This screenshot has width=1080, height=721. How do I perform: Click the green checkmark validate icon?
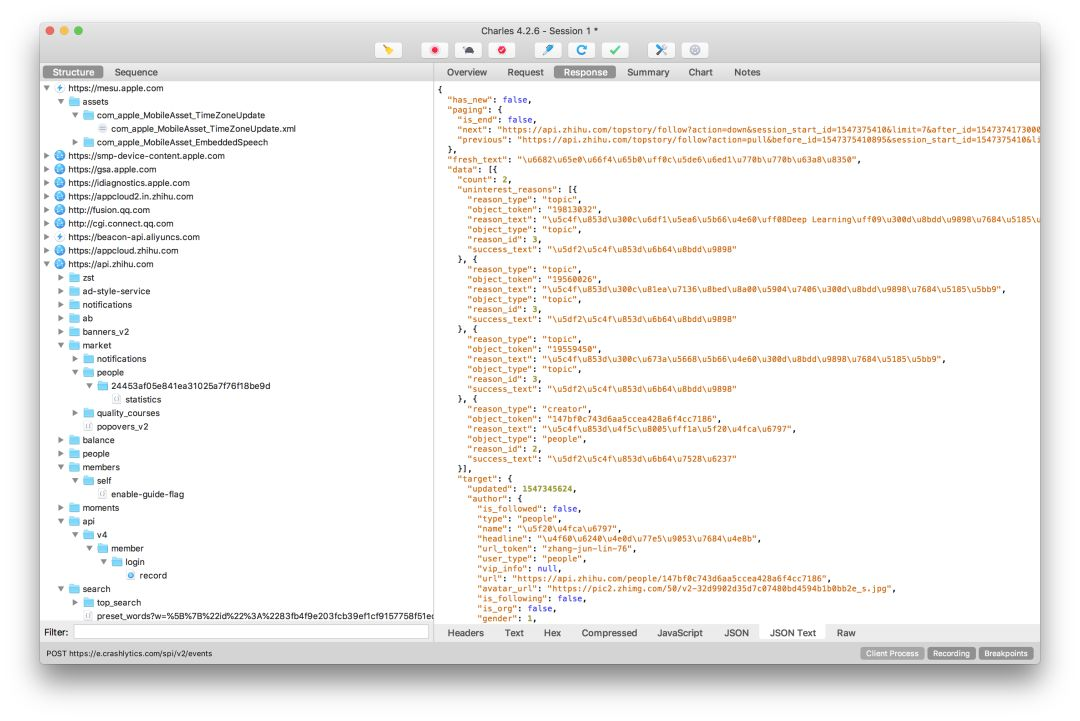point(615,50)
